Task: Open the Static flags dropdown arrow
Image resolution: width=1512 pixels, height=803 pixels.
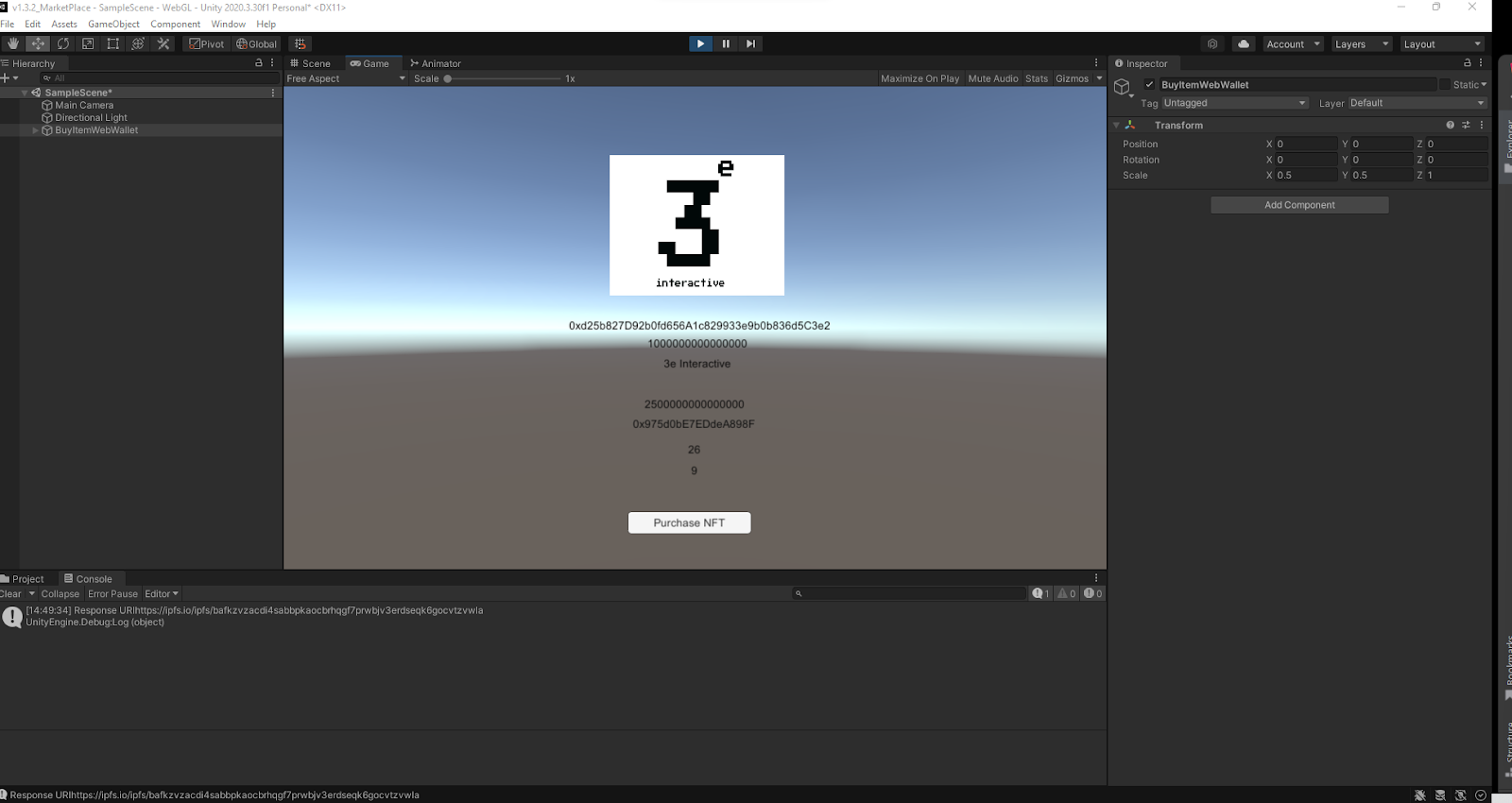Action: (1484, 84)
